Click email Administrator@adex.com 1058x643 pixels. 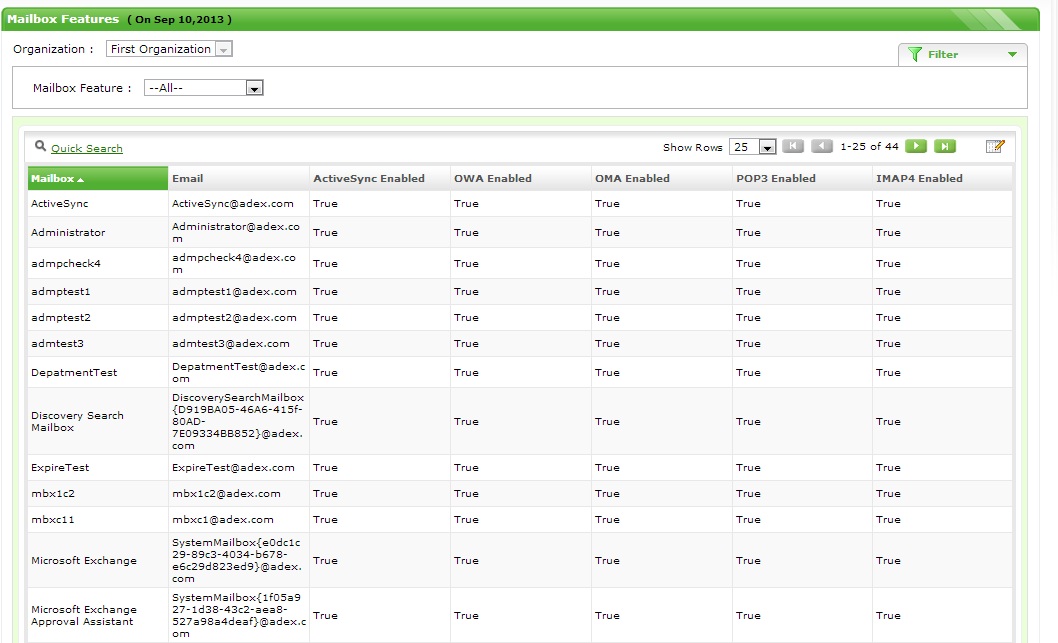click(235, 232)
